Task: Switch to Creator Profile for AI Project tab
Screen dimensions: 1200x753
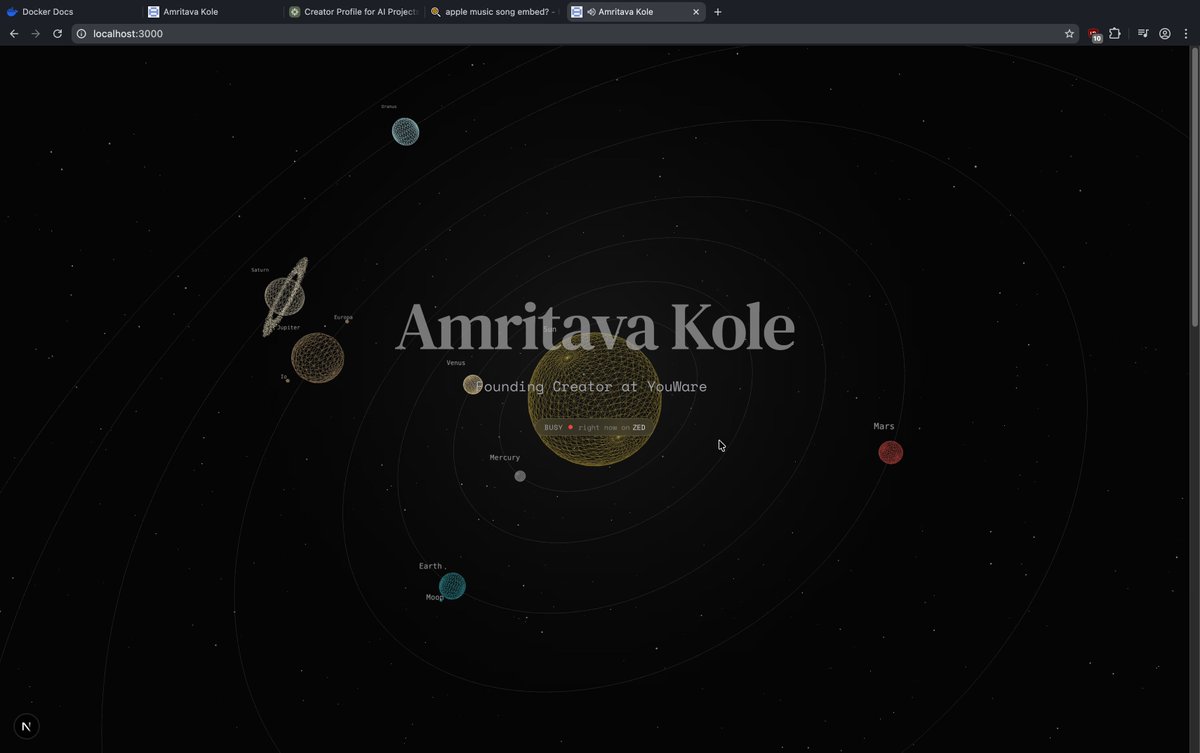Action: pyautogui.click(x=352, y=12)
